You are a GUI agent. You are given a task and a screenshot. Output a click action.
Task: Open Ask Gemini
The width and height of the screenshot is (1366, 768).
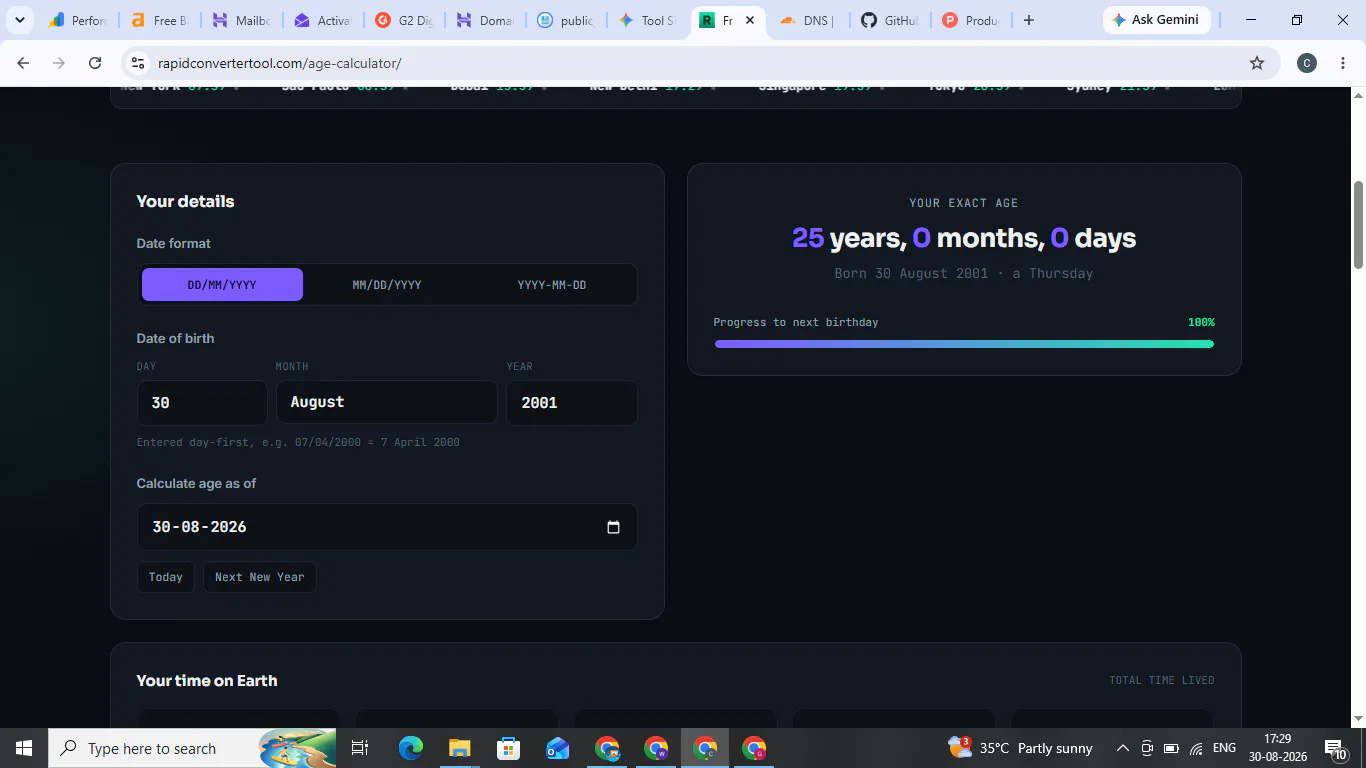point(1156,20)
